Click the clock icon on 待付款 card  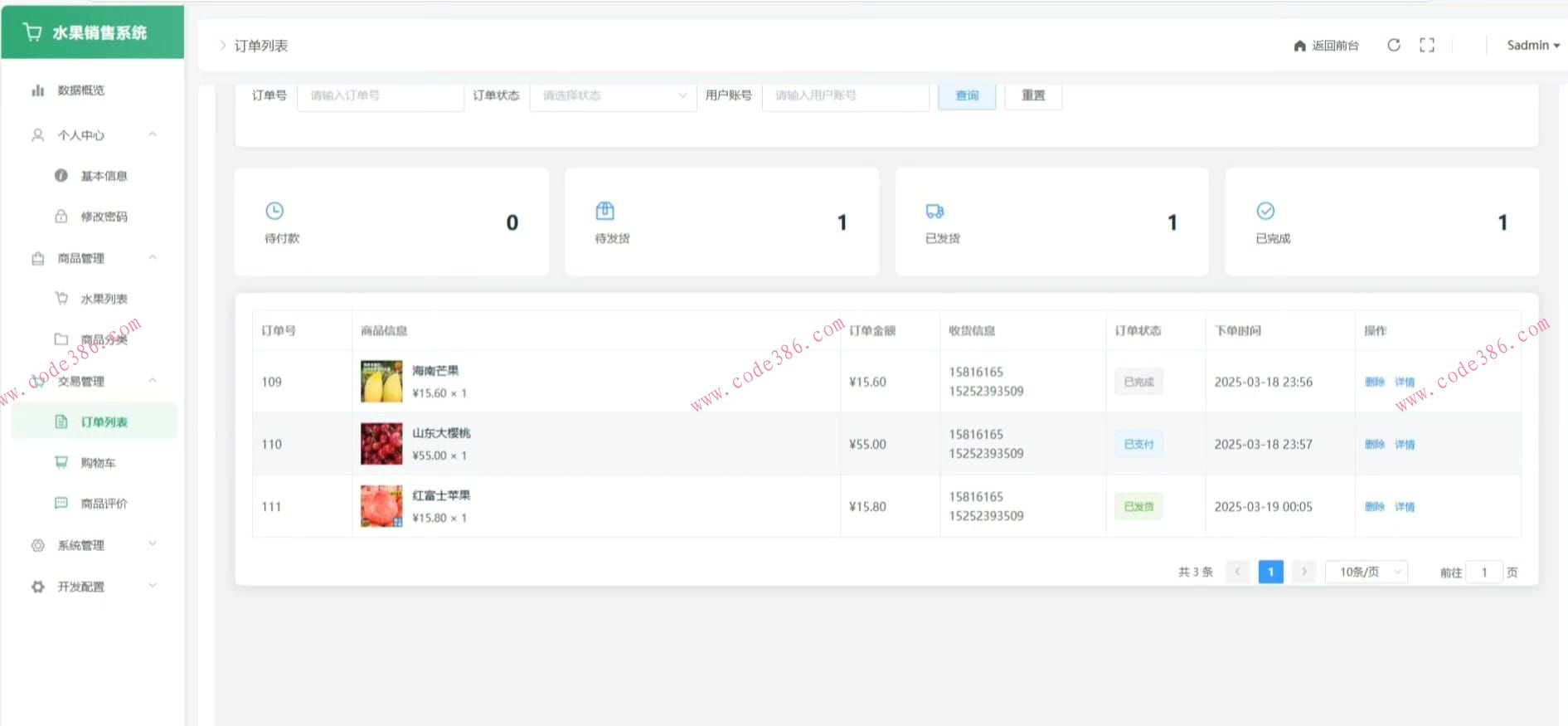[274, 211]
